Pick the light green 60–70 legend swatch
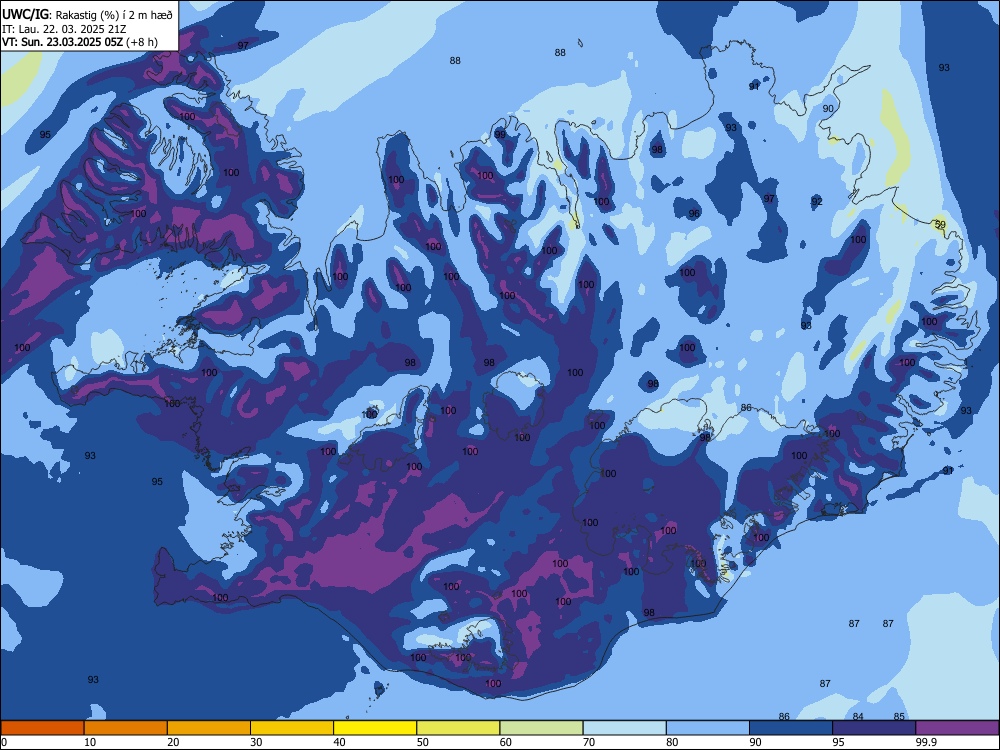 coord(541,728)
